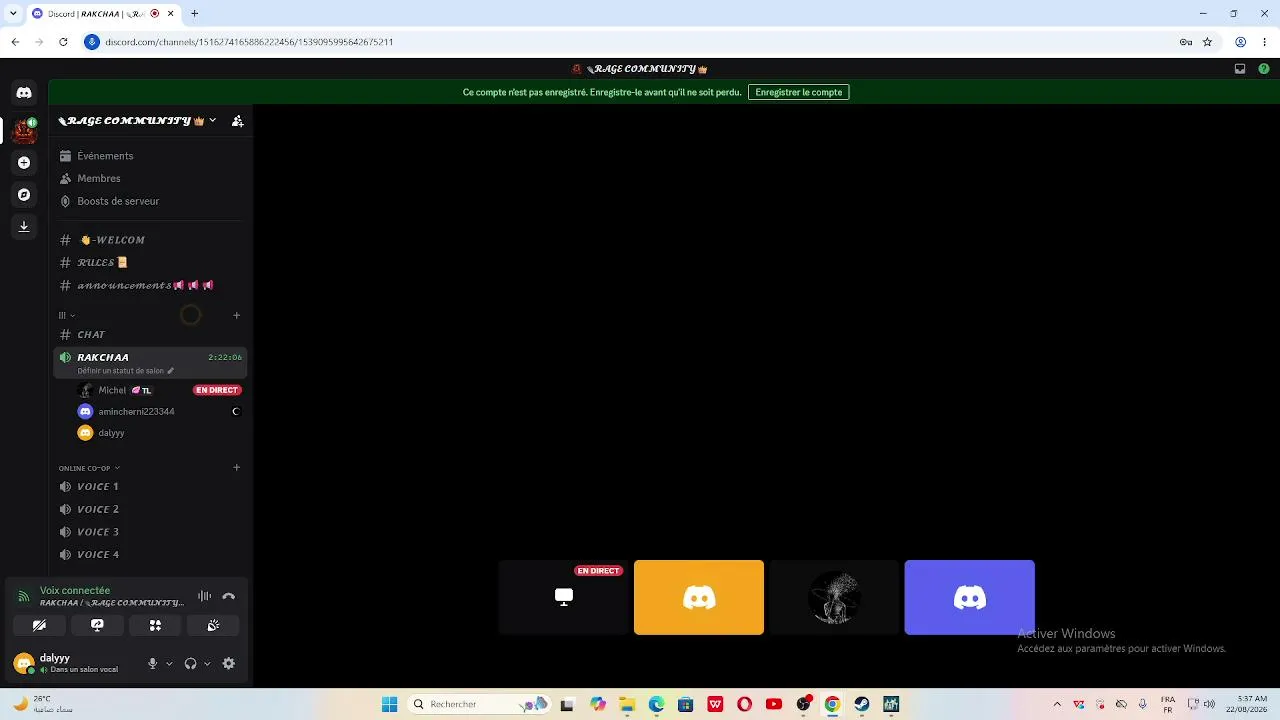1280x720 pixels.
Task: Select the blue Discord avatar tile
Action: click(x=970, y=597)
